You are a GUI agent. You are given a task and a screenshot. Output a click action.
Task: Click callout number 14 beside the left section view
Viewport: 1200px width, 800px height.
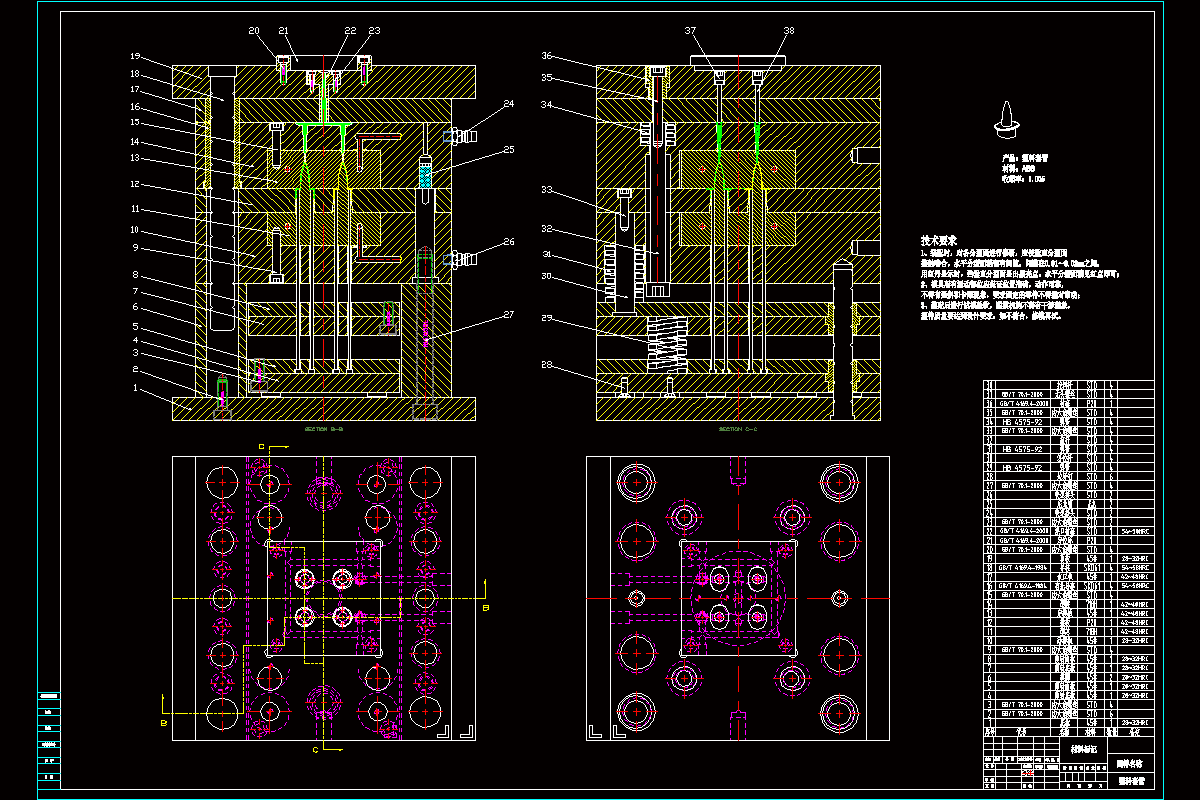click(134, 141)
